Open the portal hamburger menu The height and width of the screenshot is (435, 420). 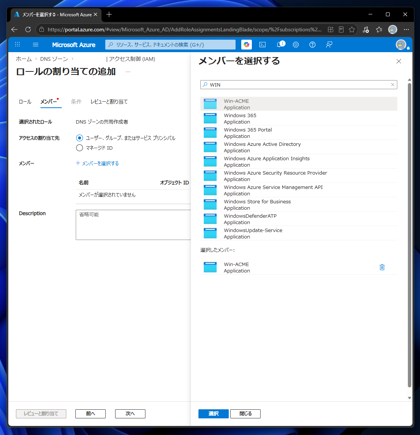click(36, 45)
